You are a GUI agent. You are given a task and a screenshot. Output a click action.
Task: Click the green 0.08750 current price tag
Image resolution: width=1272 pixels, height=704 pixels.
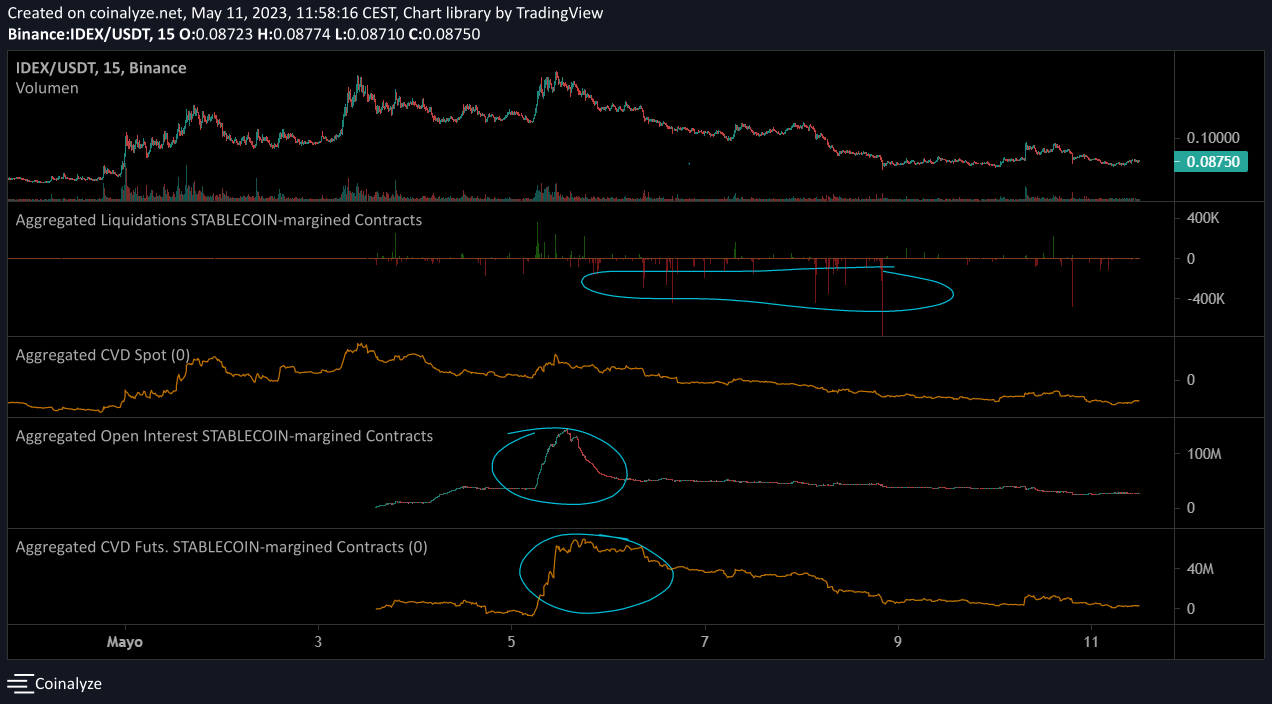tap(1210, 162)
